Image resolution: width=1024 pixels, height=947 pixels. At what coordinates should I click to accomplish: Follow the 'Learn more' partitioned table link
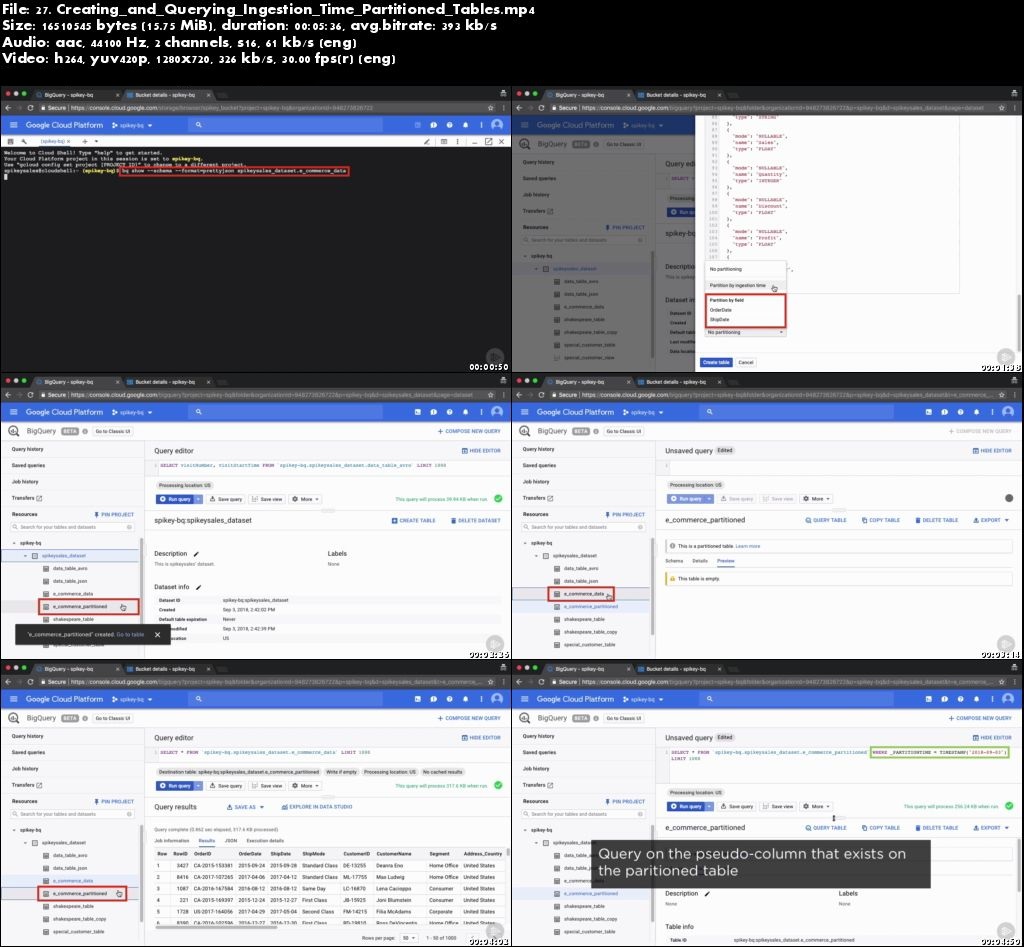748,546
